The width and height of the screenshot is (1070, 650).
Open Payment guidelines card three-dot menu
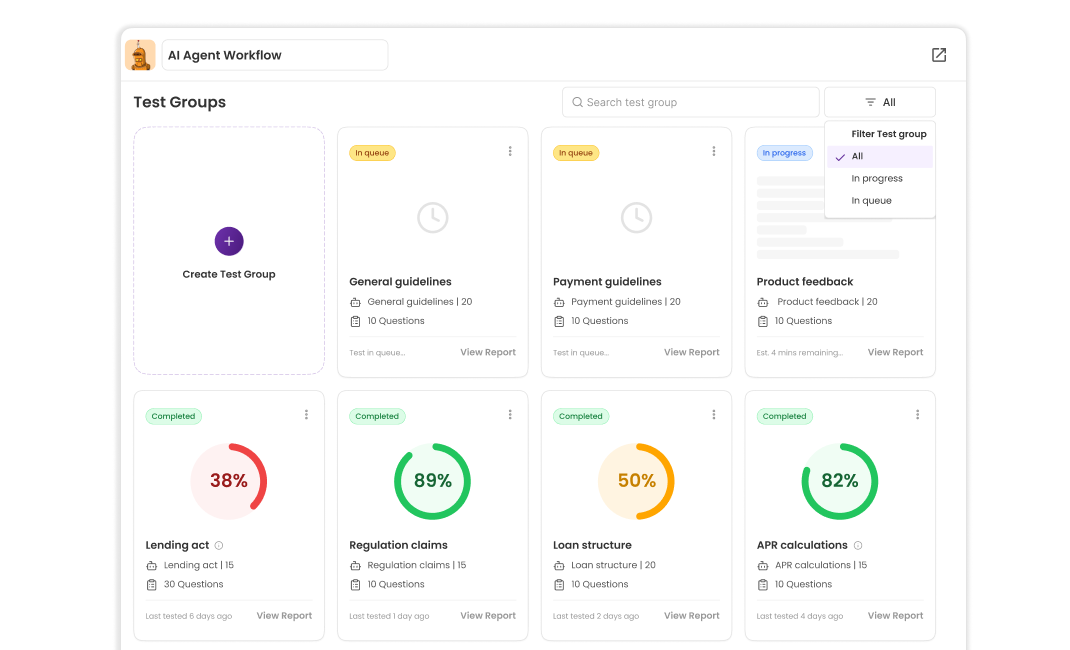[x=714, y=151]
